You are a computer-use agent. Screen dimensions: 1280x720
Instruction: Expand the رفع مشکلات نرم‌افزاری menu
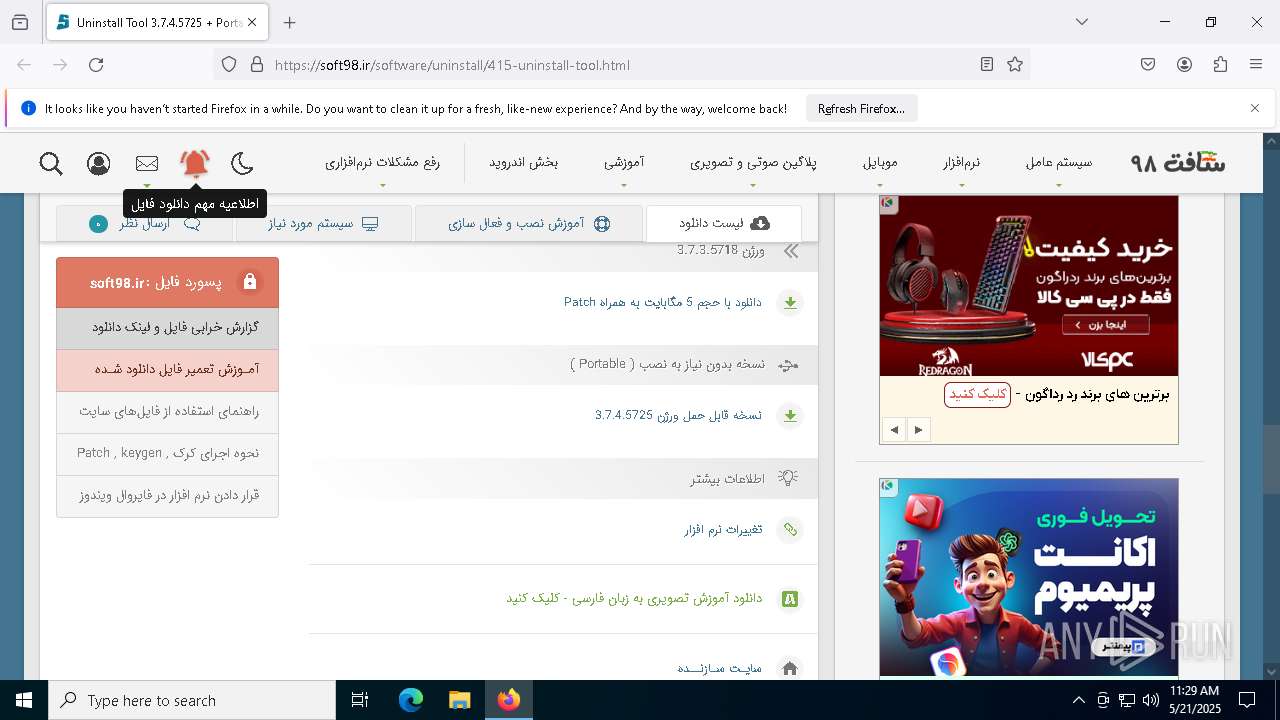pos(382,162)
